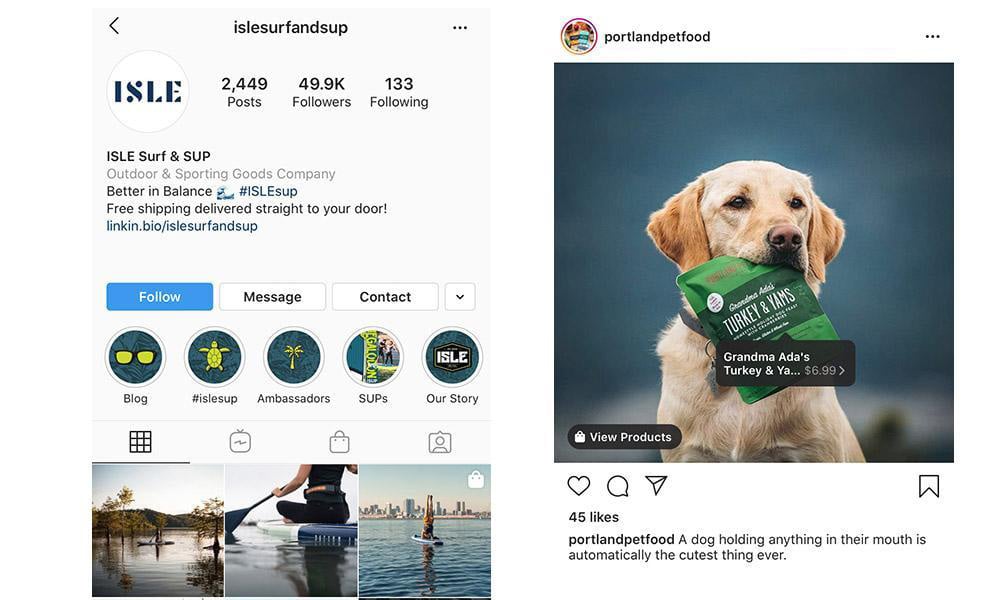Open the #islesup story highlight
The image size is (1000, 600).
(214, 356)
